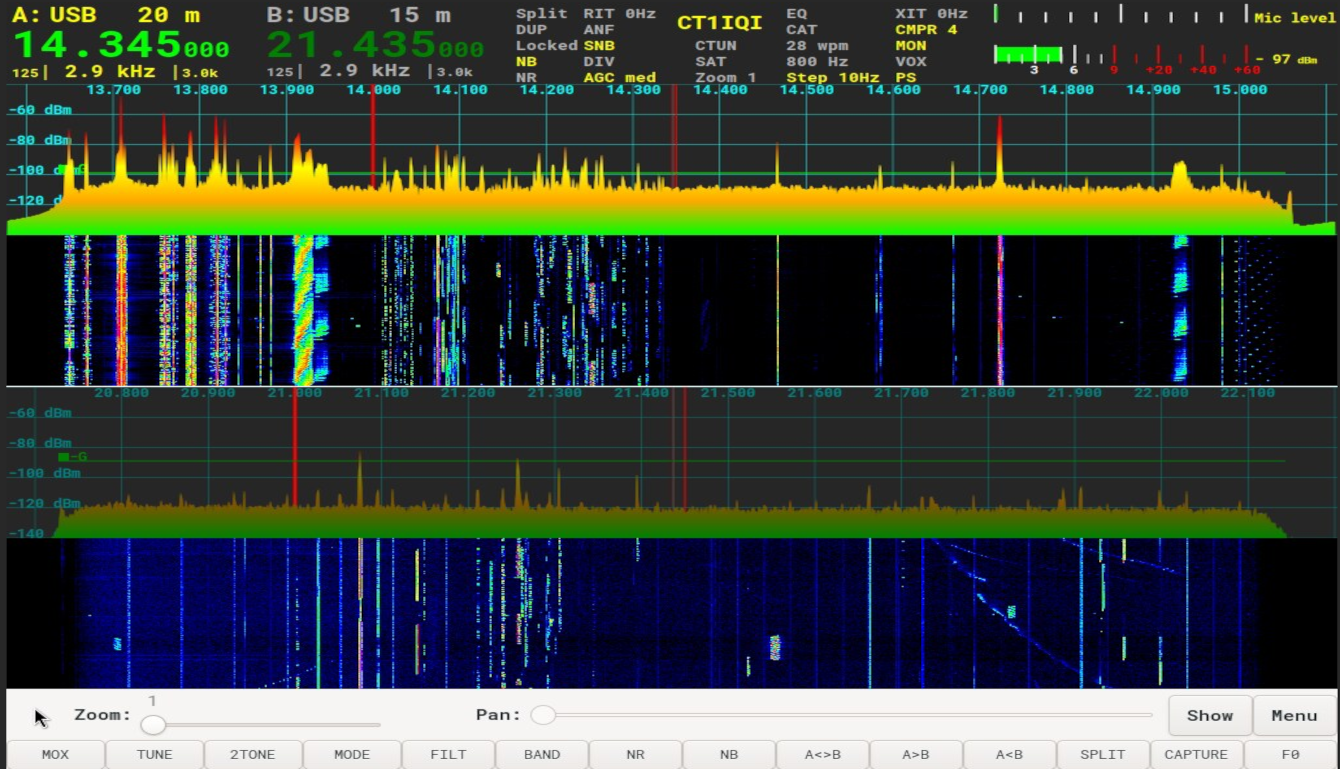Click the 21.000 frequency label

294,393
